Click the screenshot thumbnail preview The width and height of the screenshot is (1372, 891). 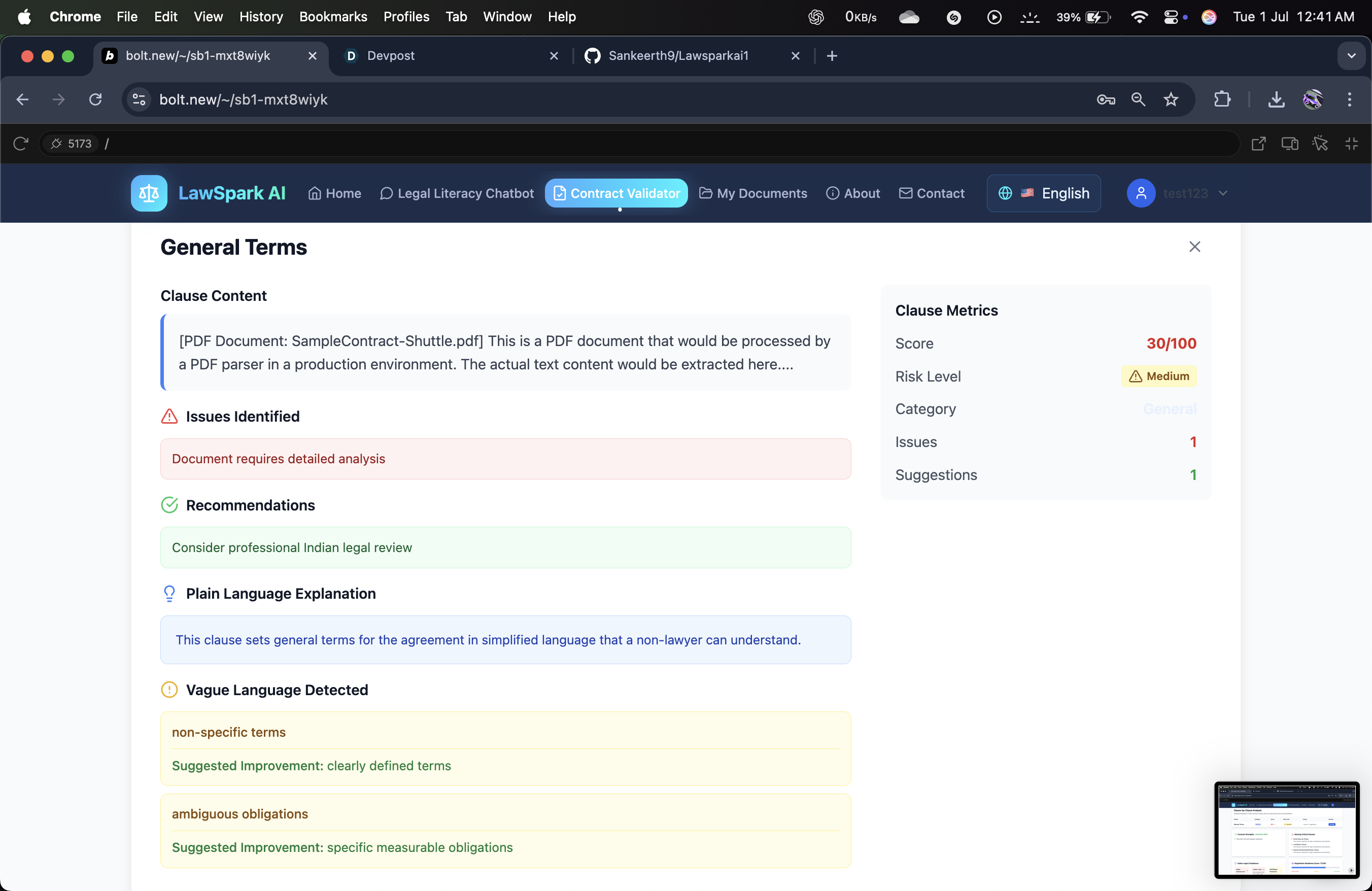click(1287, 829)
